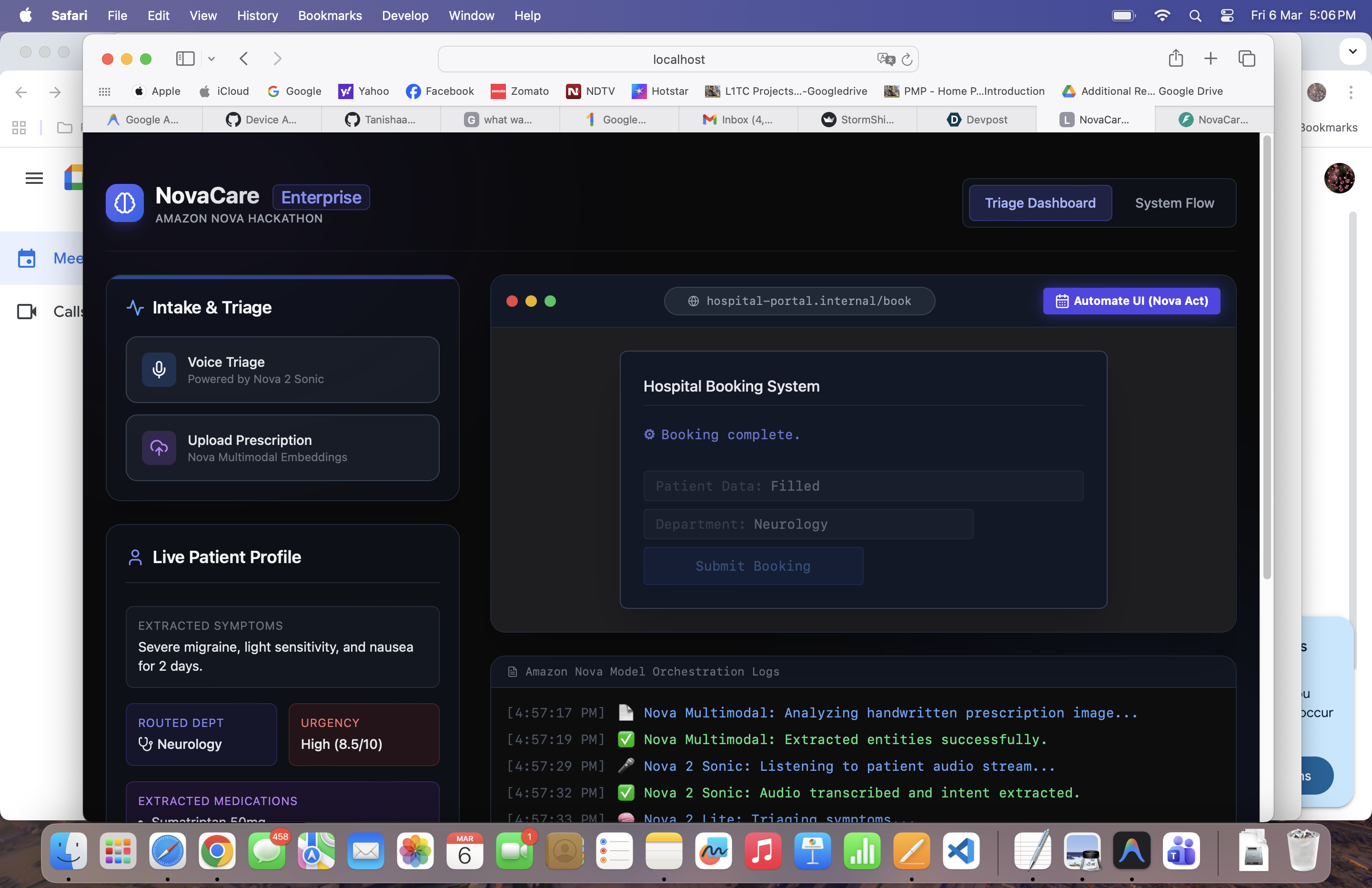Viewport: 1372px width, 888px height.
Task: Click the localhost address bar
Action: [x=678, y=60]
